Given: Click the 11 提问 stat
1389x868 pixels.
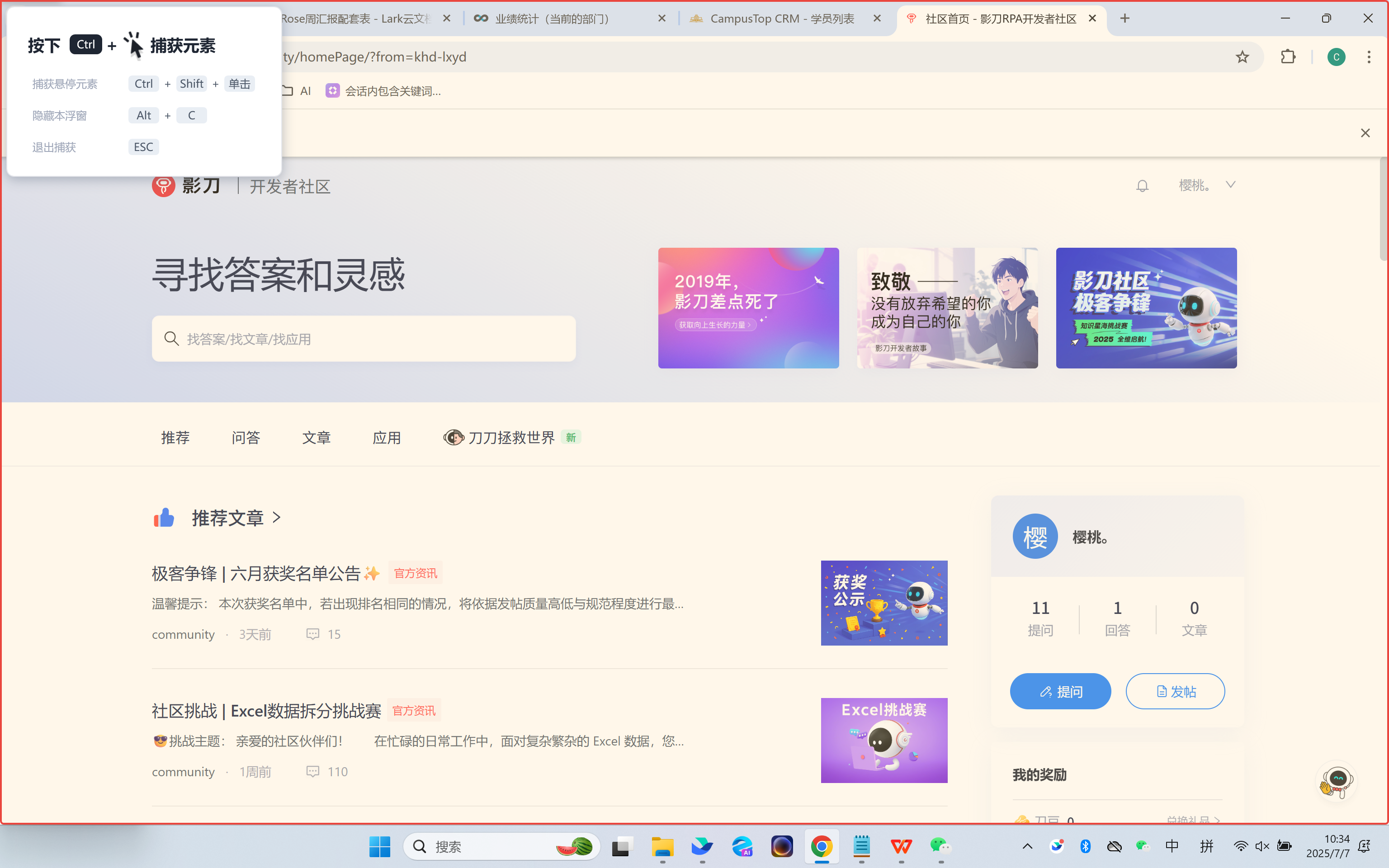Looking at the screenshot, I should click(1040, 618).
